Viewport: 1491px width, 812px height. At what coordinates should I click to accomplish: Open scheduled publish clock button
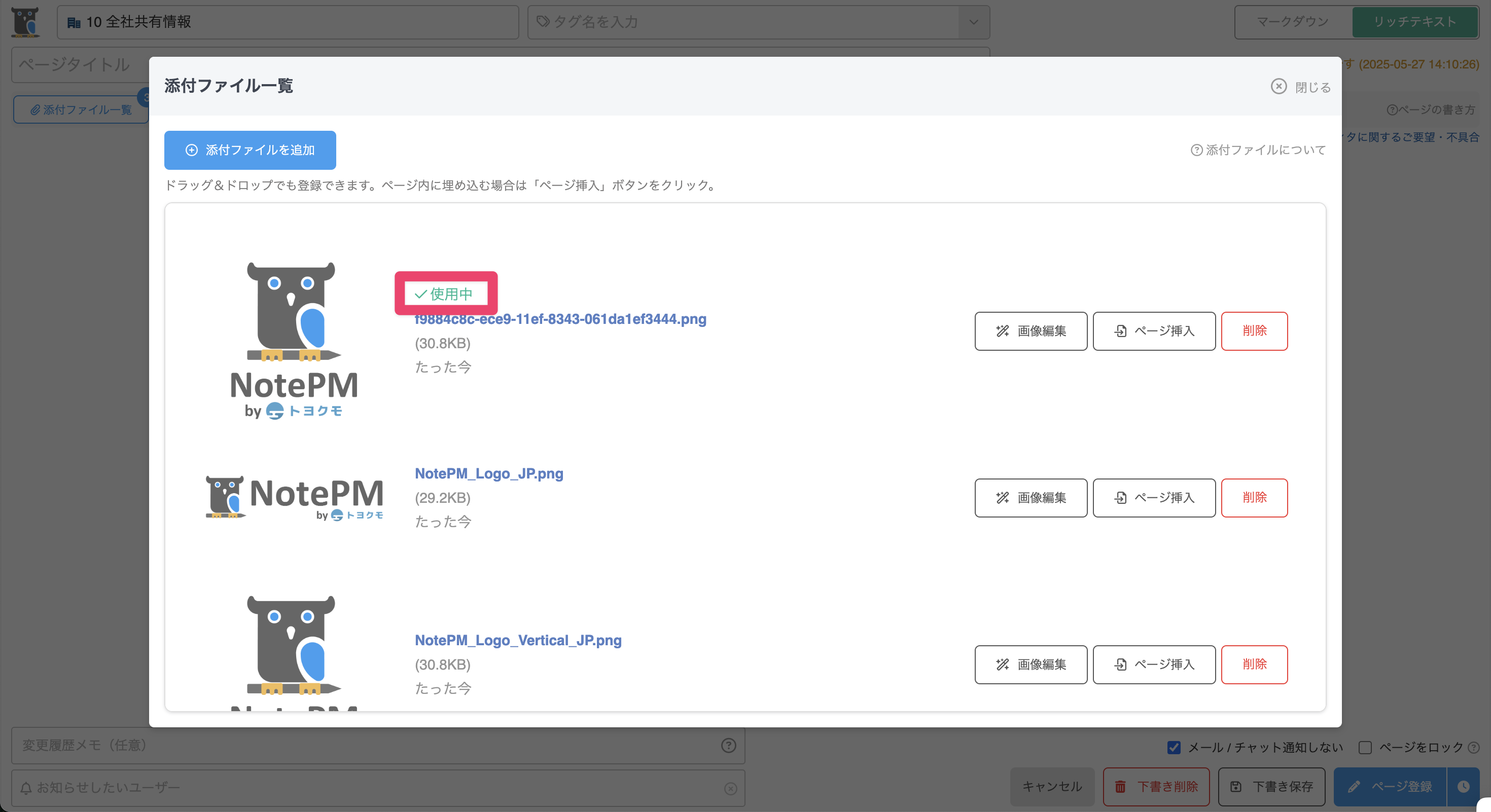point(1463,787)
